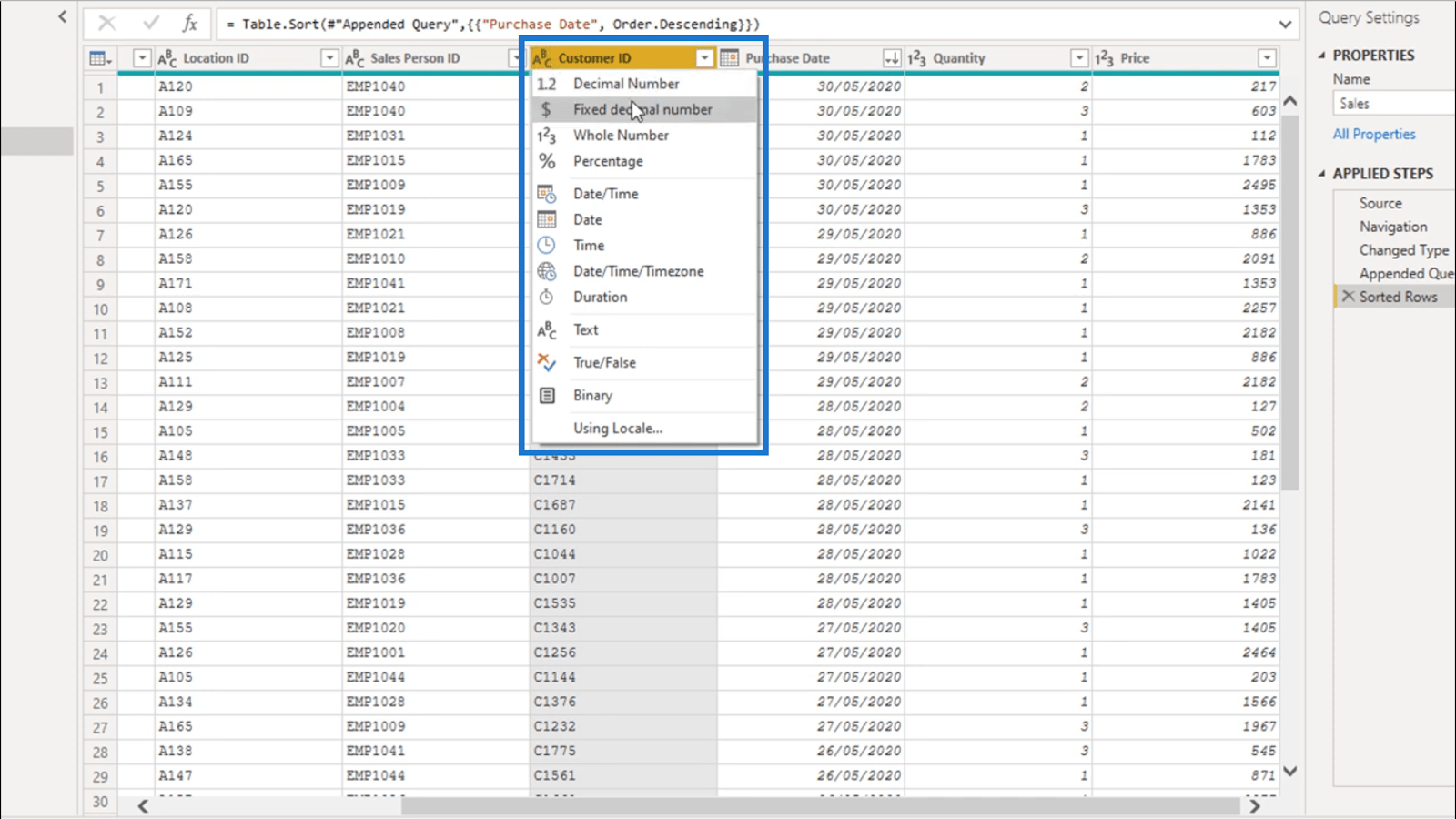Select the Source applied step

pos(1380,203)
